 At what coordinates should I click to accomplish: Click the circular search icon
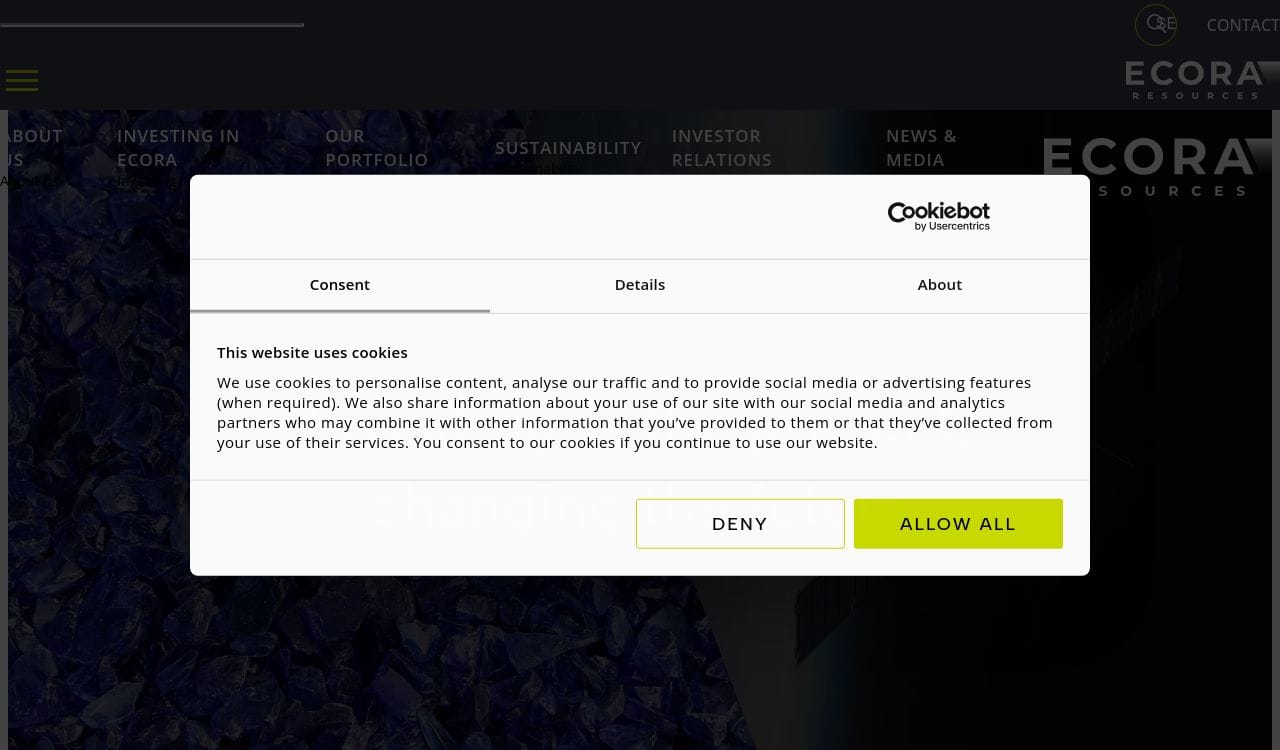[x=1155, y=24]
